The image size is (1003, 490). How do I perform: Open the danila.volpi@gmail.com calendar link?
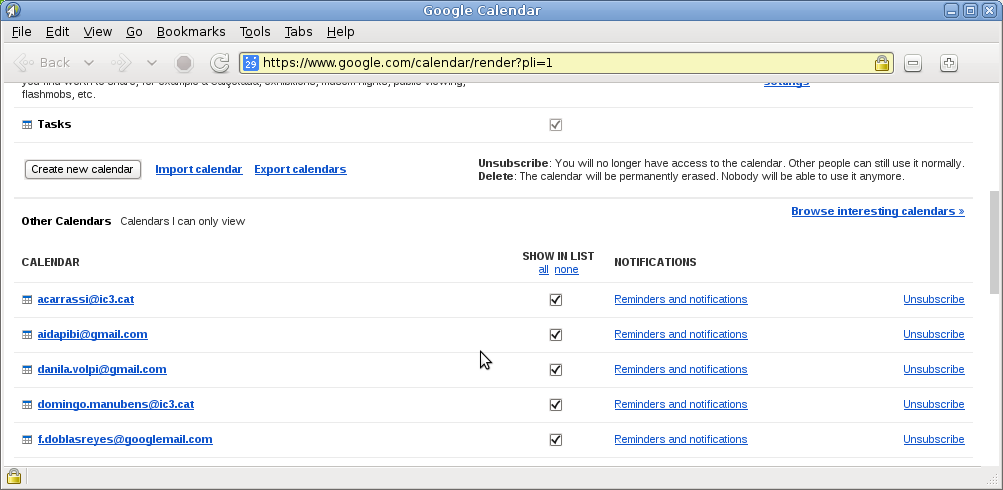(102, 370)
